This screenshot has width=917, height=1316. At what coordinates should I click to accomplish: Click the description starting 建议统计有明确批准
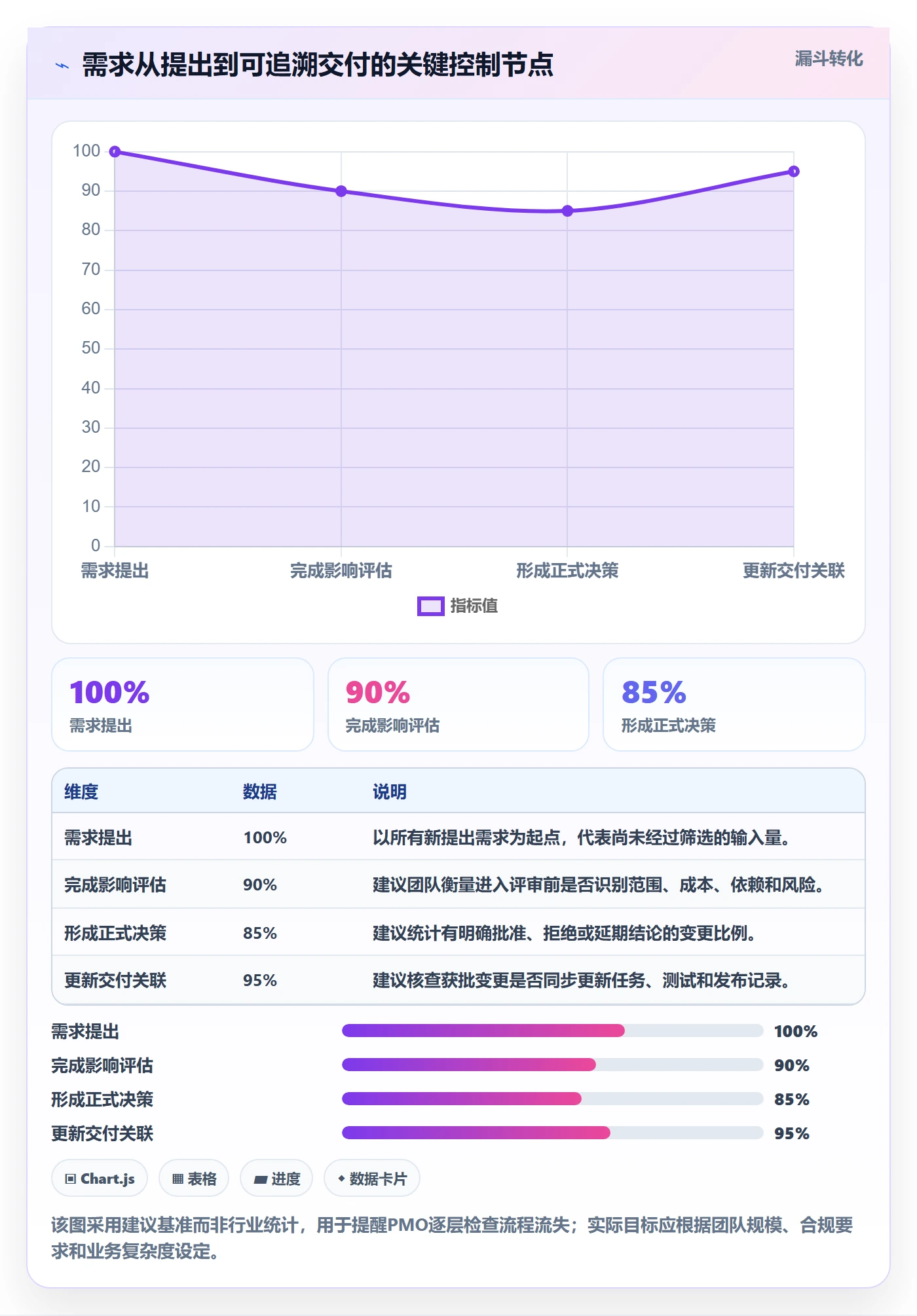pyautogui.click(x=565, y=933)
